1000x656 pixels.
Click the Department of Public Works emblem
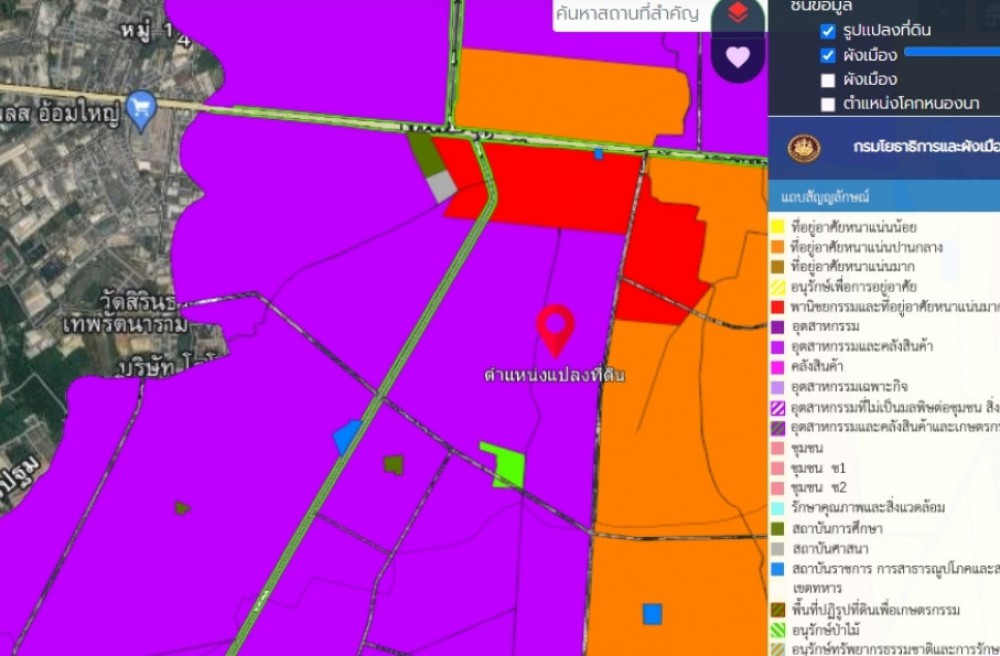803,147
